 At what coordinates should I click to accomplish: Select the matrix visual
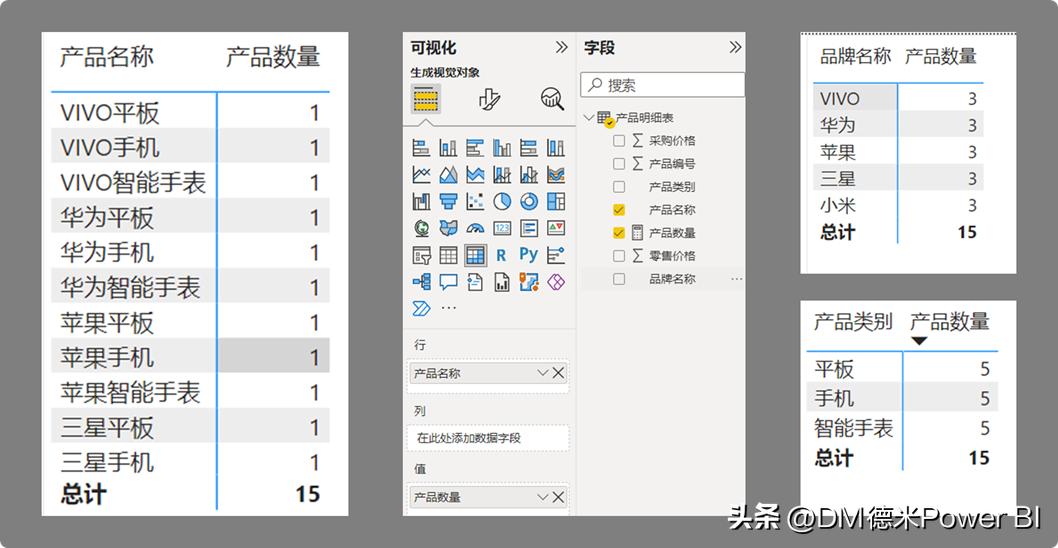[475, 255]
